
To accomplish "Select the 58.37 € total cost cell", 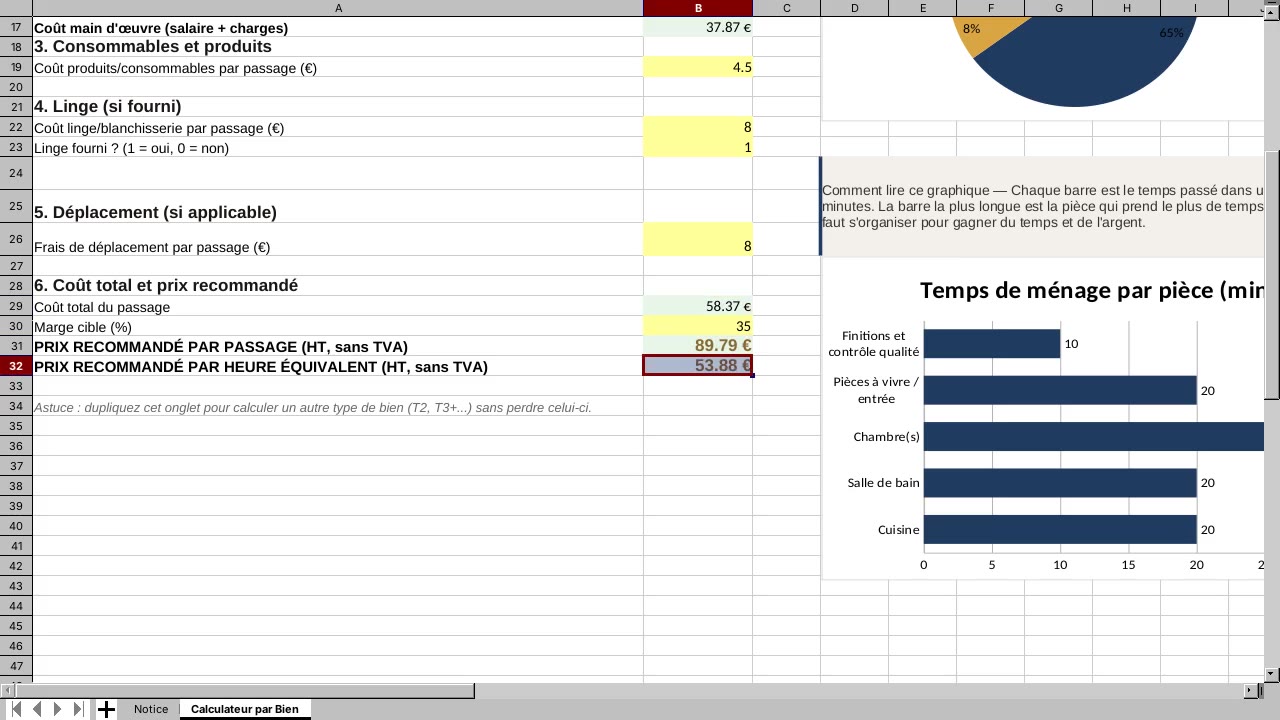I will pyautogui.click(x=698, y=306).
